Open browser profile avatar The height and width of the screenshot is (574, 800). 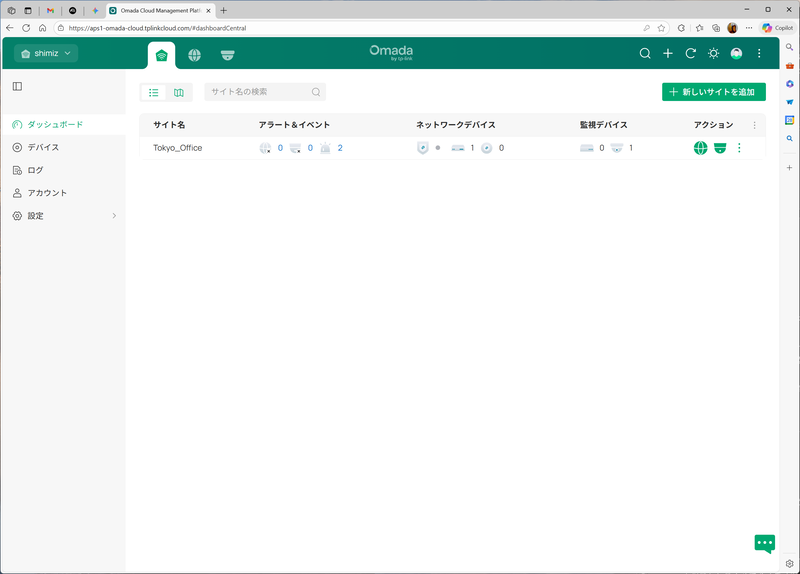point(733,28)
